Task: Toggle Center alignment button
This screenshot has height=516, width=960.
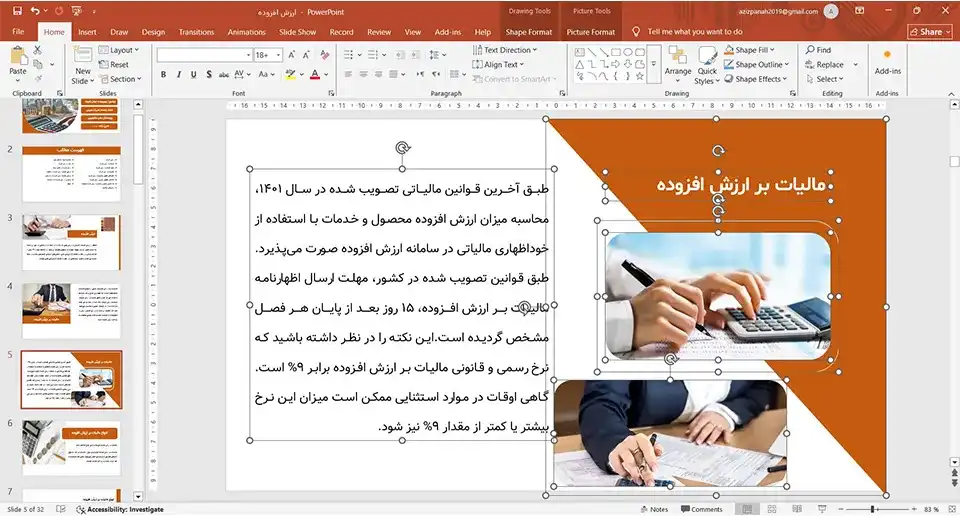Action: pyautogui.click(x=364, y=74)
